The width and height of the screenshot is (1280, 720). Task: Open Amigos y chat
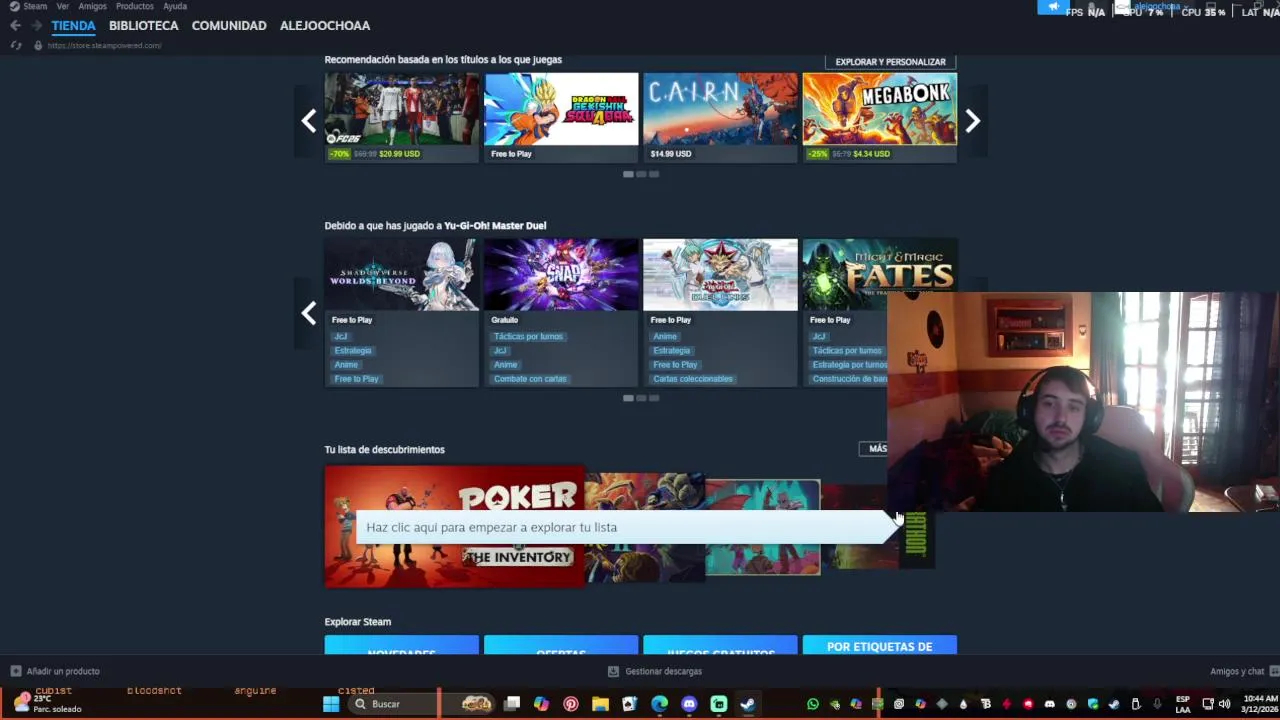(1238, 671)
